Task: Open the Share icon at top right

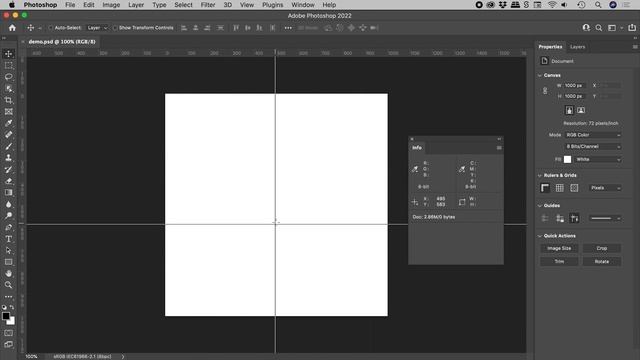Action: coord(632,28)
